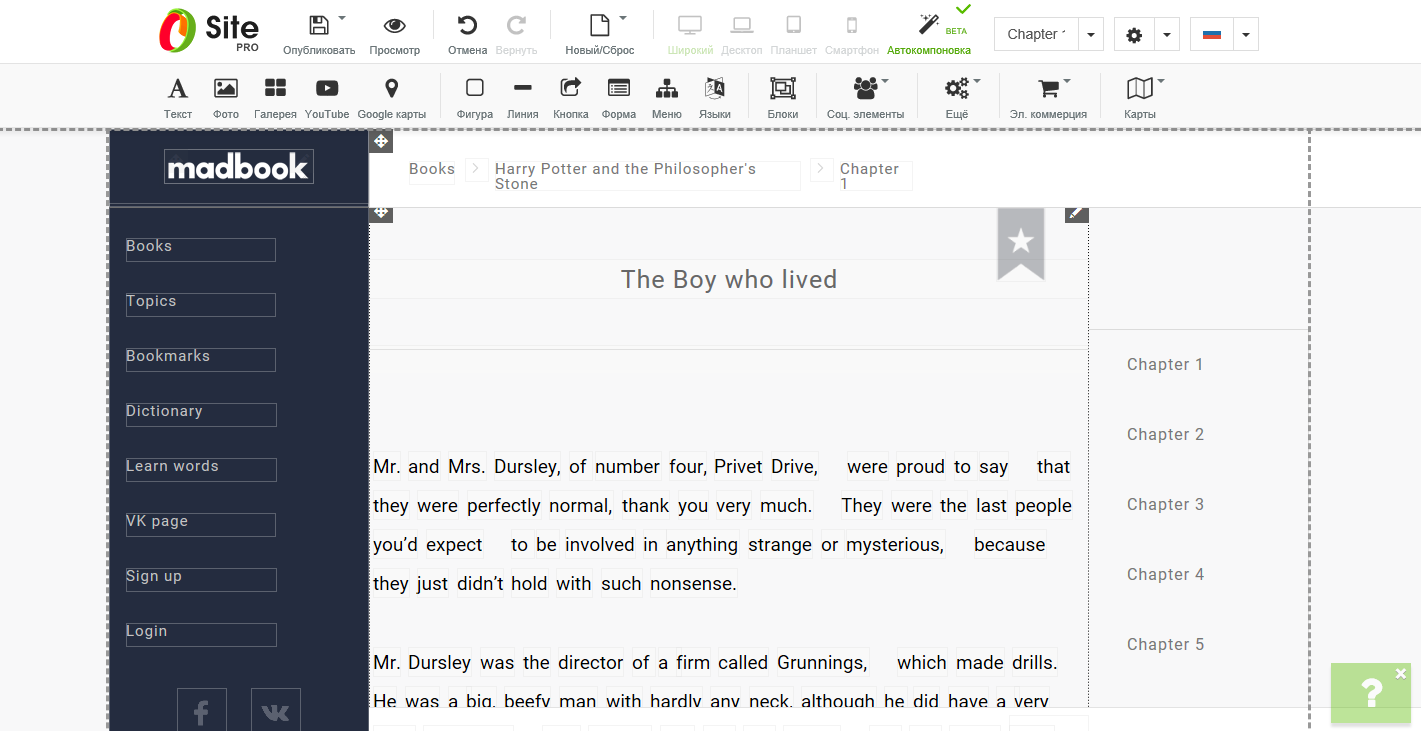Expand the settings gear dropdown arrow
The width and height of the screenshot is (1421, 731).
click(x=1167, y=34)
